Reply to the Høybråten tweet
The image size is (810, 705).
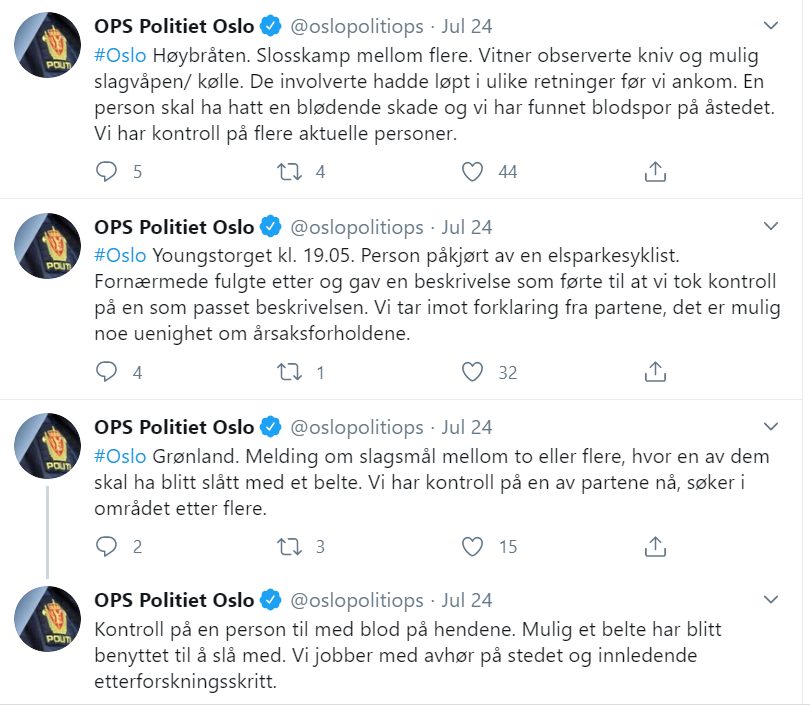point(106,172)
